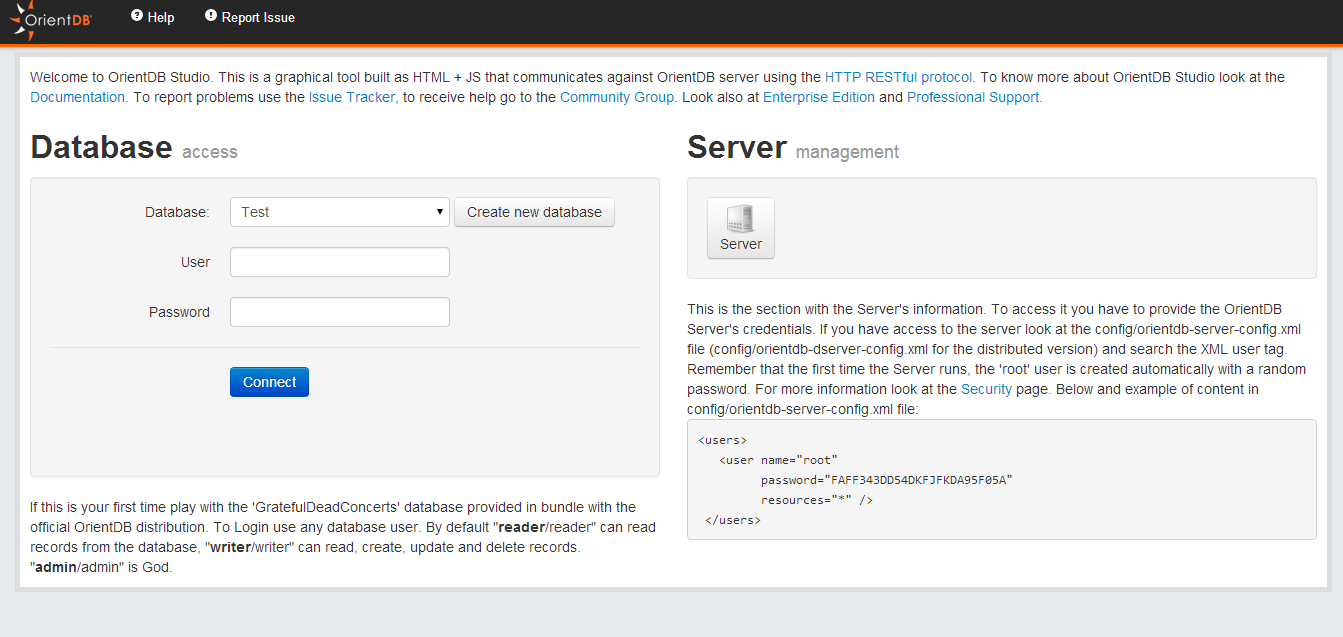Open the Report Issue menu item
This screenshot has width=1343, height=637.
250,17
